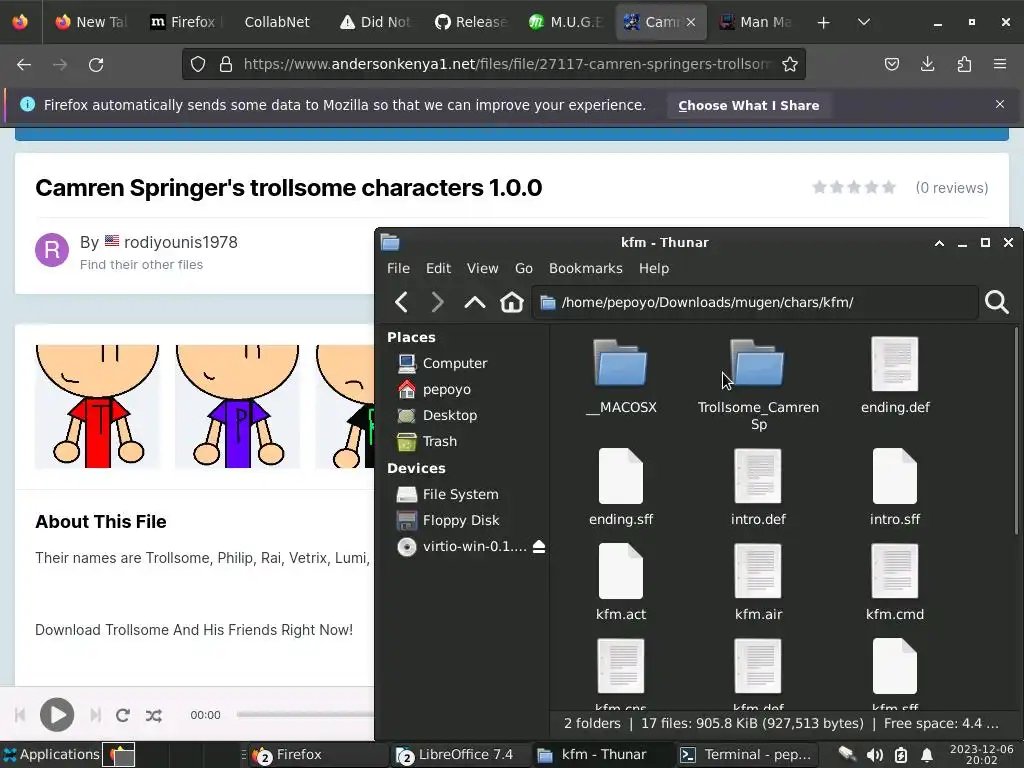Screen dimensions: 1024x768
Task: Select intro.sff file
Action: [895, 488]
